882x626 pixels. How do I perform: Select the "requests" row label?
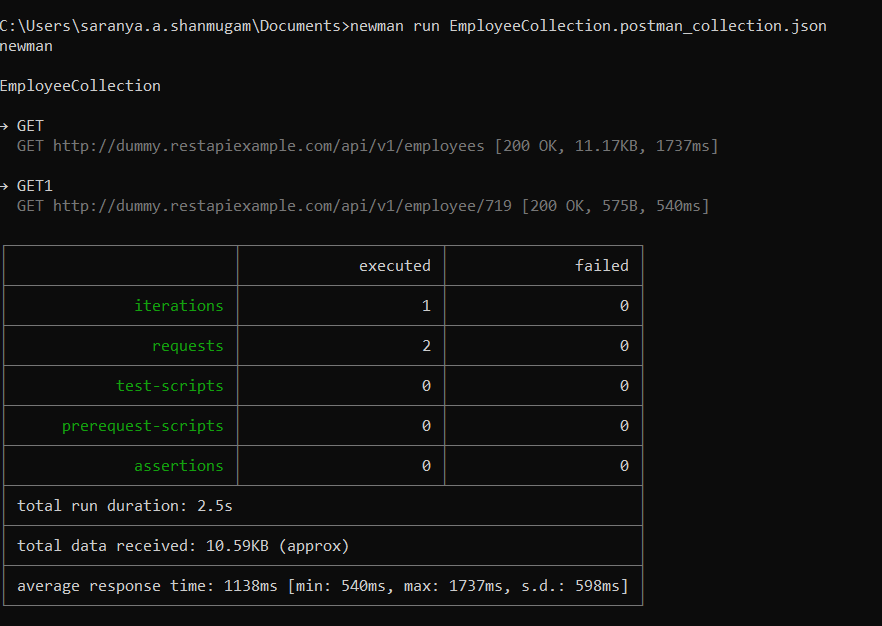tap(188, 346)
